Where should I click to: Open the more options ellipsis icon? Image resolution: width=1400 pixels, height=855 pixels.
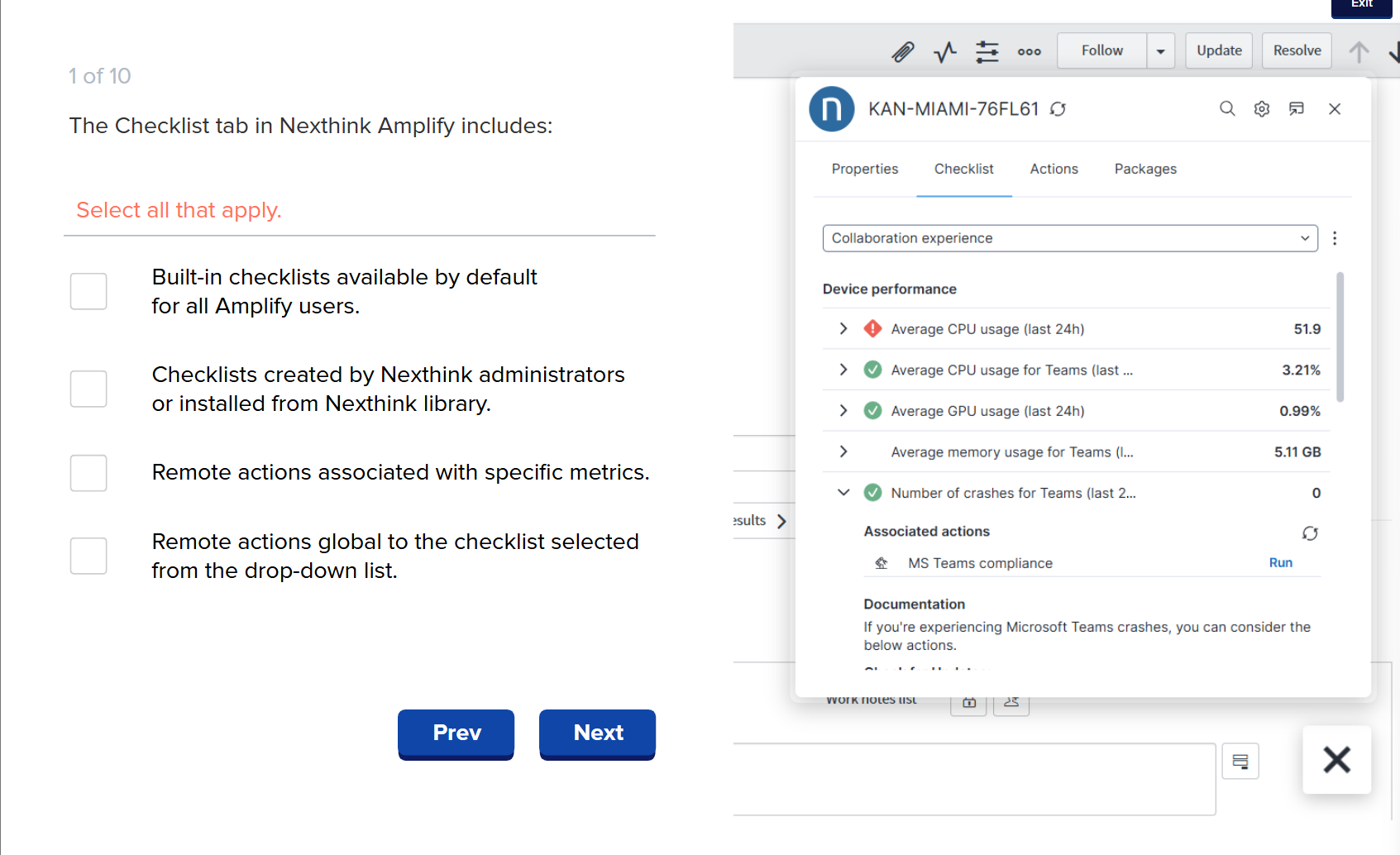pyautogui.click(x=1029, y=50)
